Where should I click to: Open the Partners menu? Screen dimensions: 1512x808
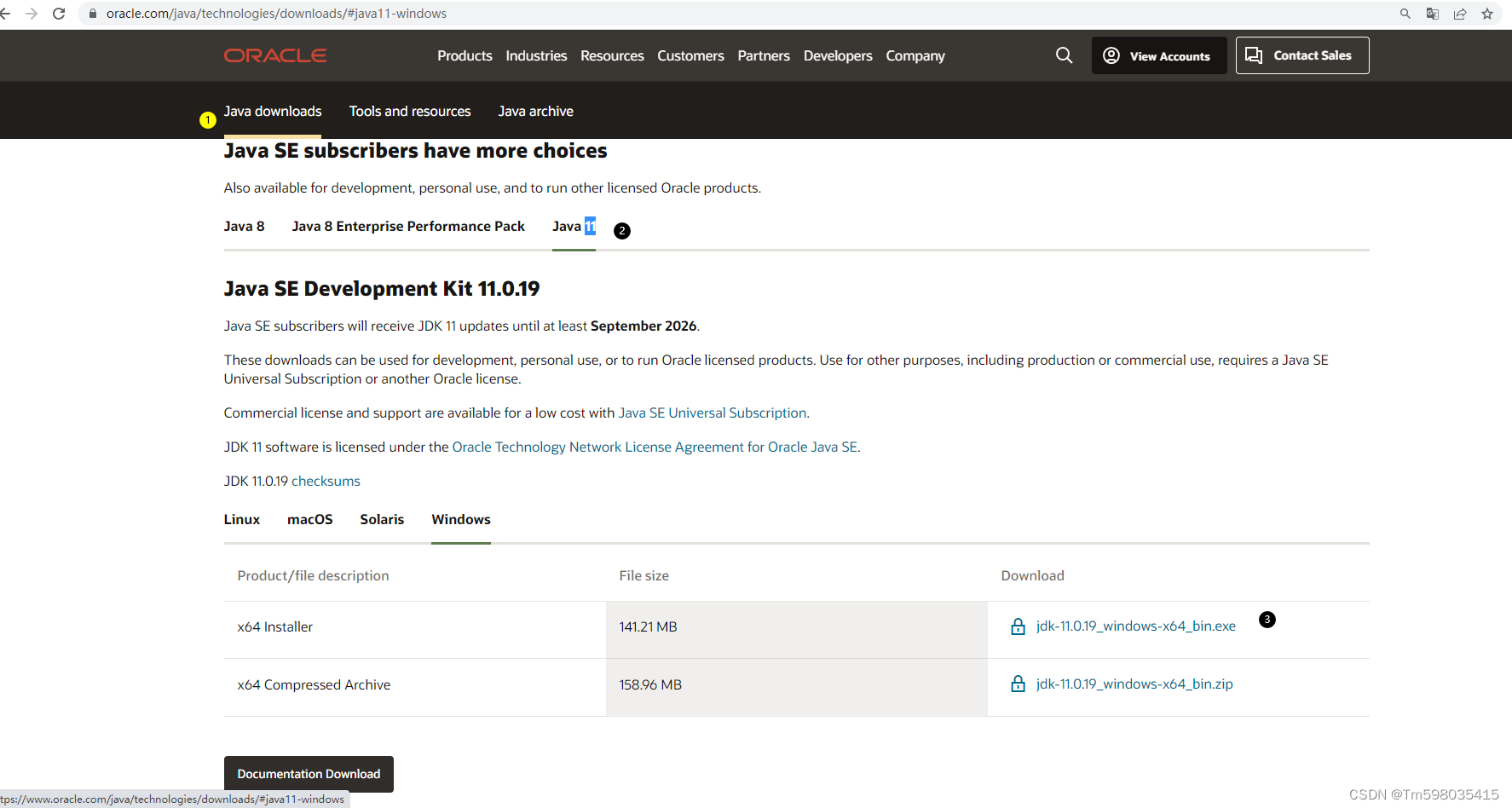tap(764, 55)
